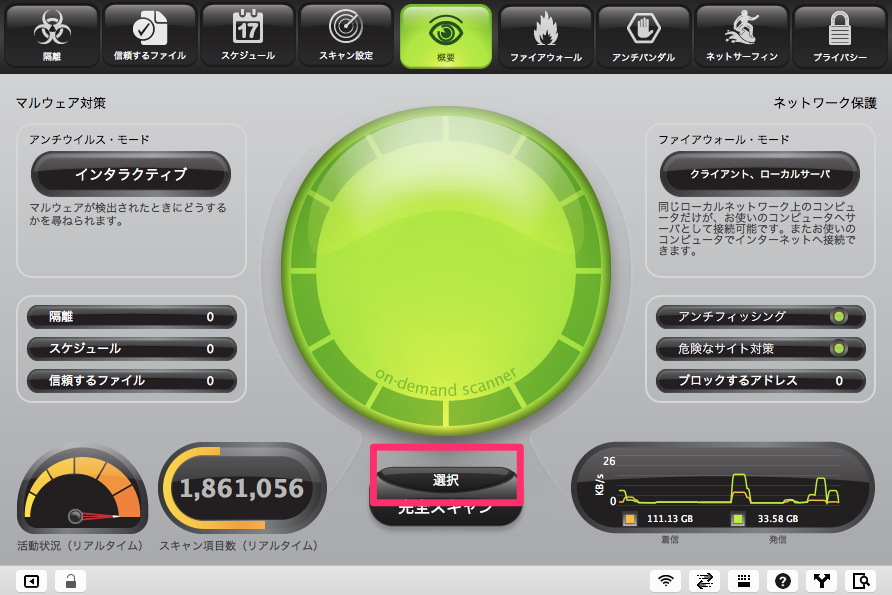Screen dimensions: 892x595
Task: Select the 概要 overview tab
Action: (446, 36)
